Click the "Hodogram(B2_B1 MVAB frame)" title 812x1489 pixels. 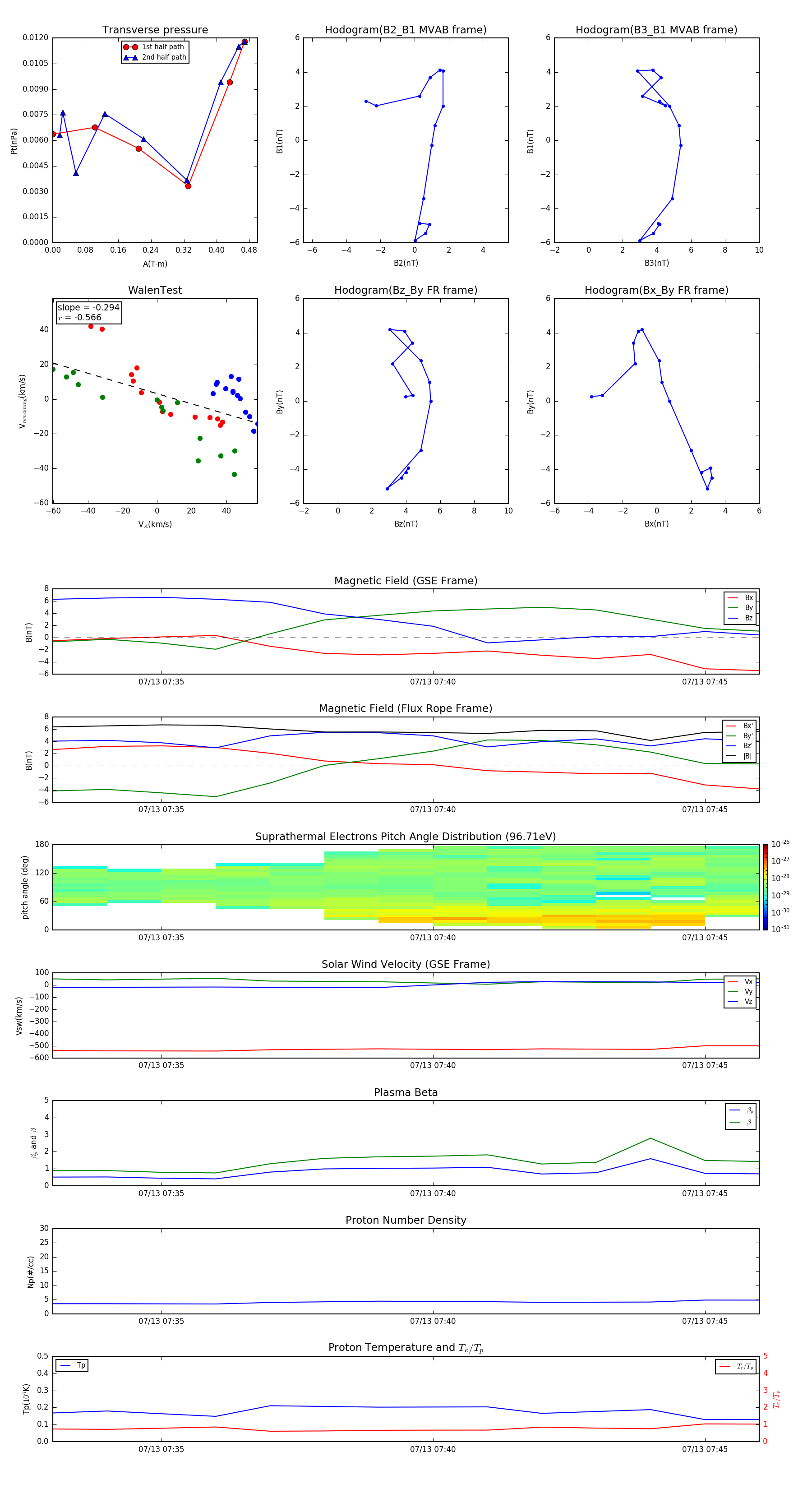pos(406,30)
